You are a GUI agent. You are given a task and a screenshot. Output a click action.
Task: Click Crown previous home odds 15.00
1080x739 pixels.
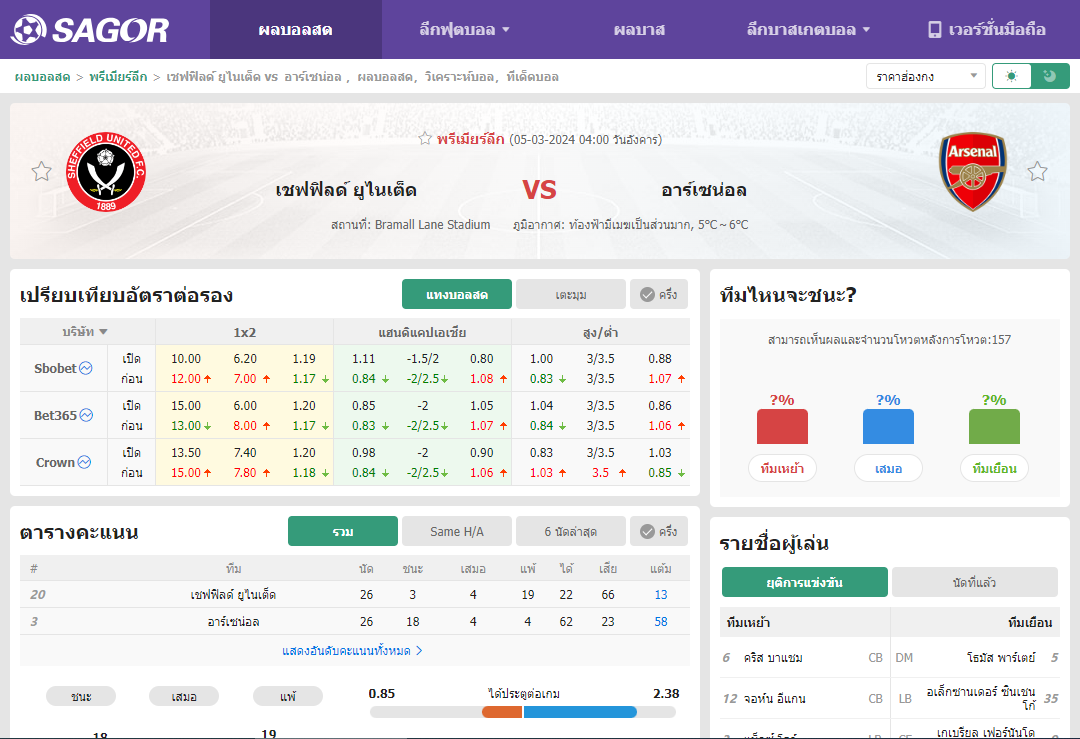186,473
